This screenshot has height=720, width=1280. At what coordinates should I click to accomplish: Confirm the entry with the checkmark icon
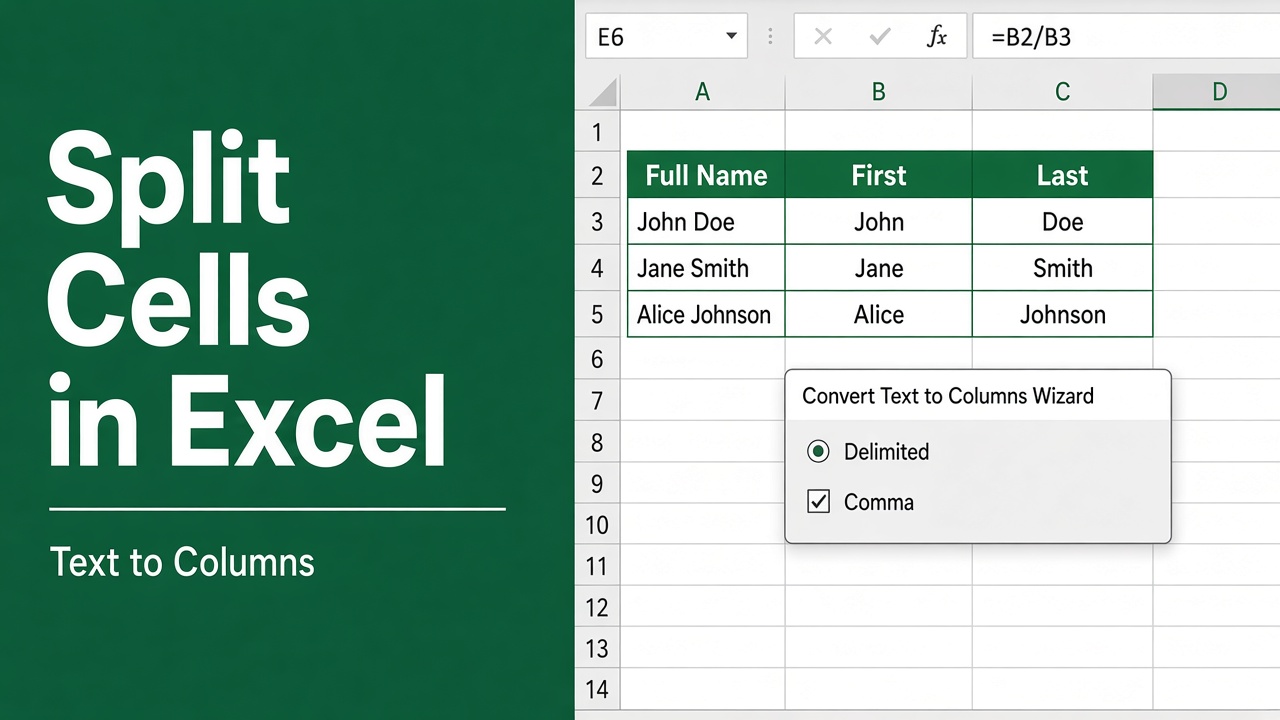click(880, 37)
